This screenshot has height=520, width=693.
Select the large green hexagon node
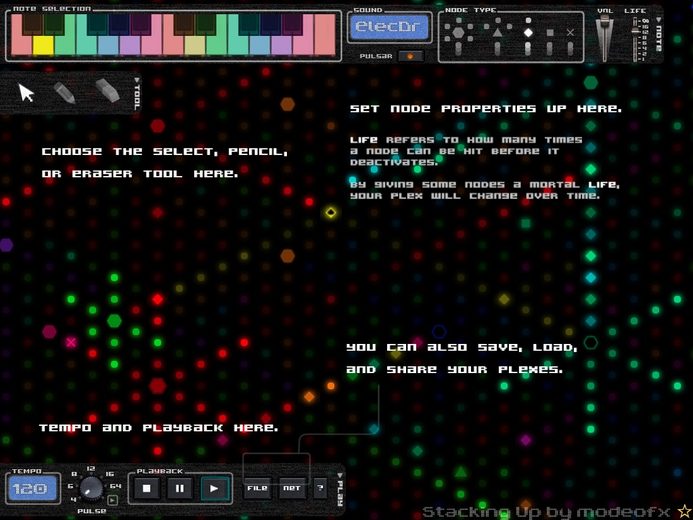point(114,320)
